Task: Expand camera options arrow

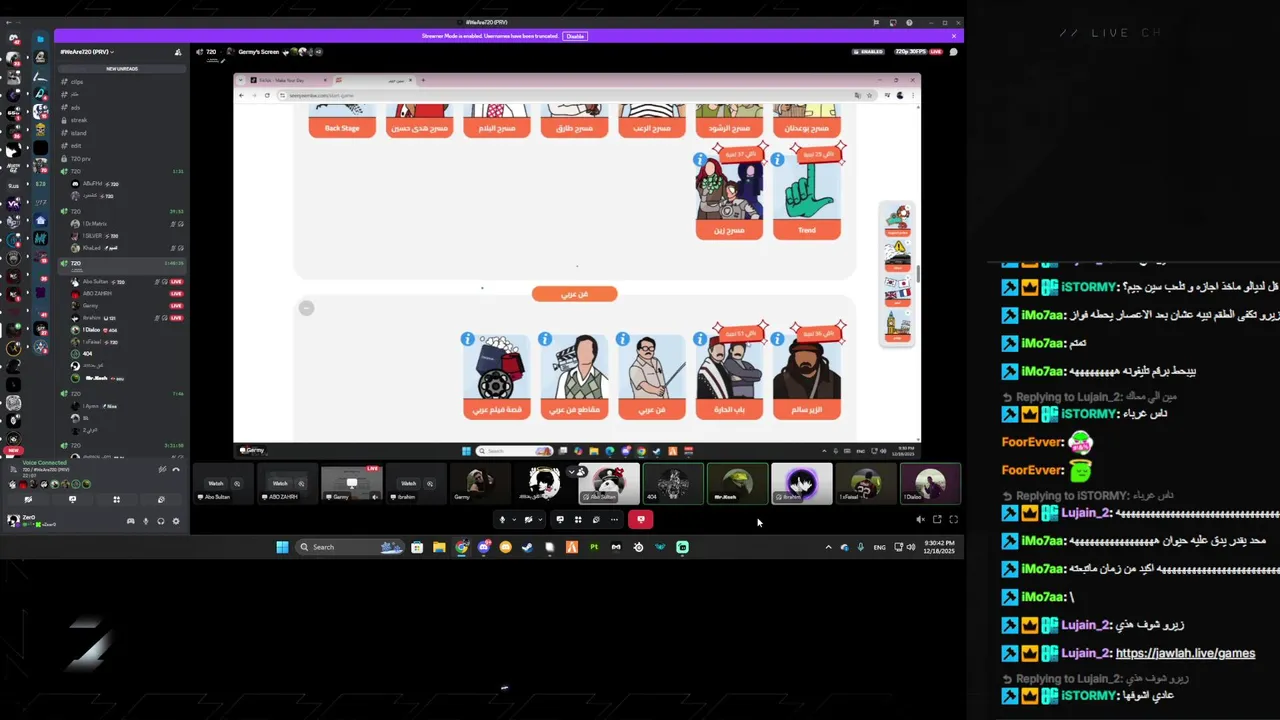Action: tap(540, 520)
